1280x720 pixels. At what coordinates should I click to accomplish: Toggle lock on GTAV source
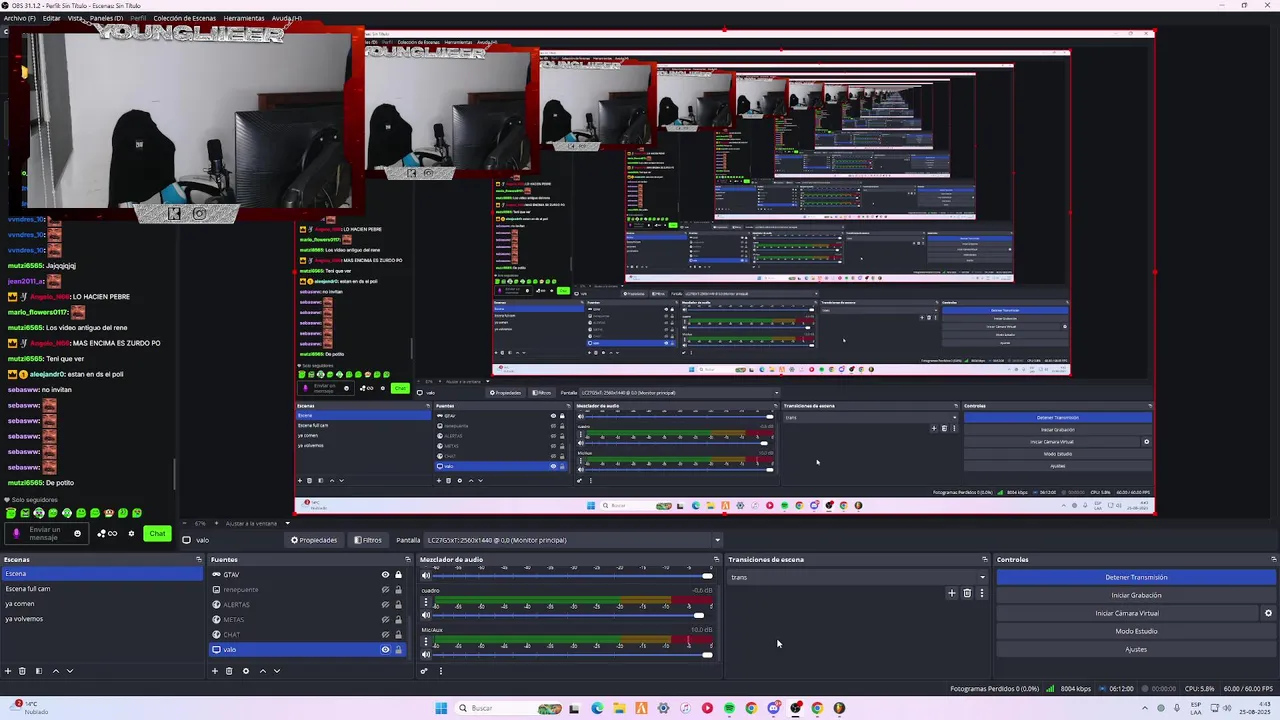tap(398, 575)
